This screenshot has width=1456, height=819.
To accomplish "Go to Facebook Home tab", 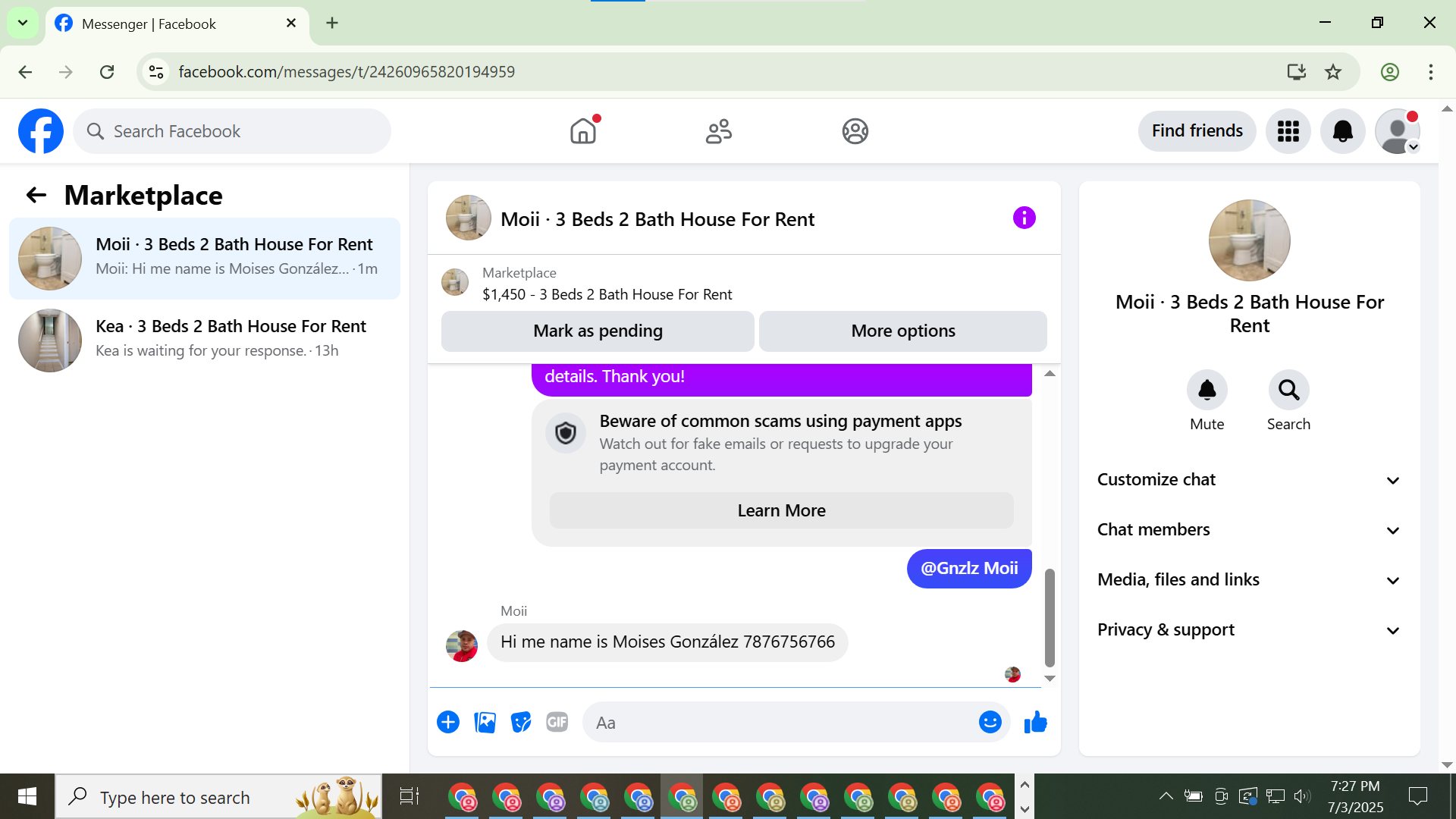I will 583,131.
